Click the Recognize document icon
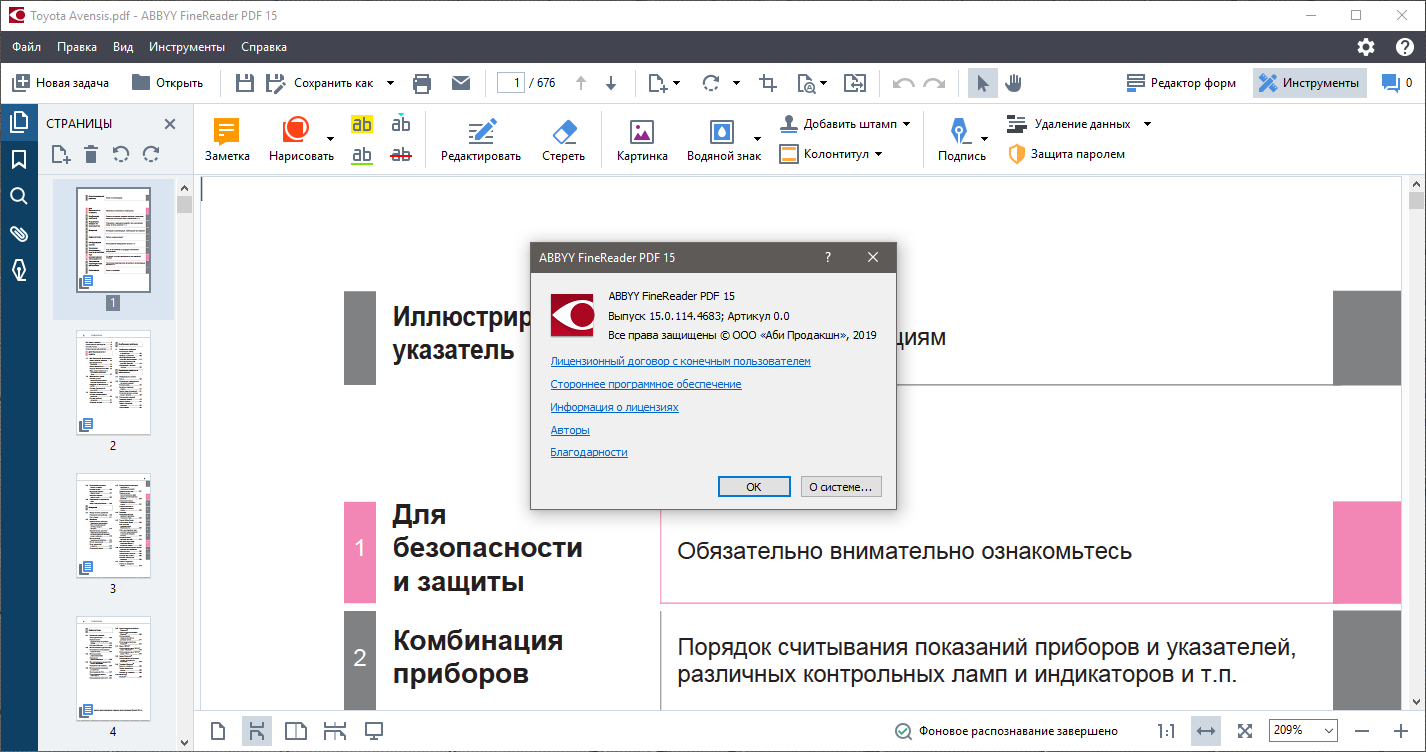Viewport: 1426px width, 752px height. 806,83
